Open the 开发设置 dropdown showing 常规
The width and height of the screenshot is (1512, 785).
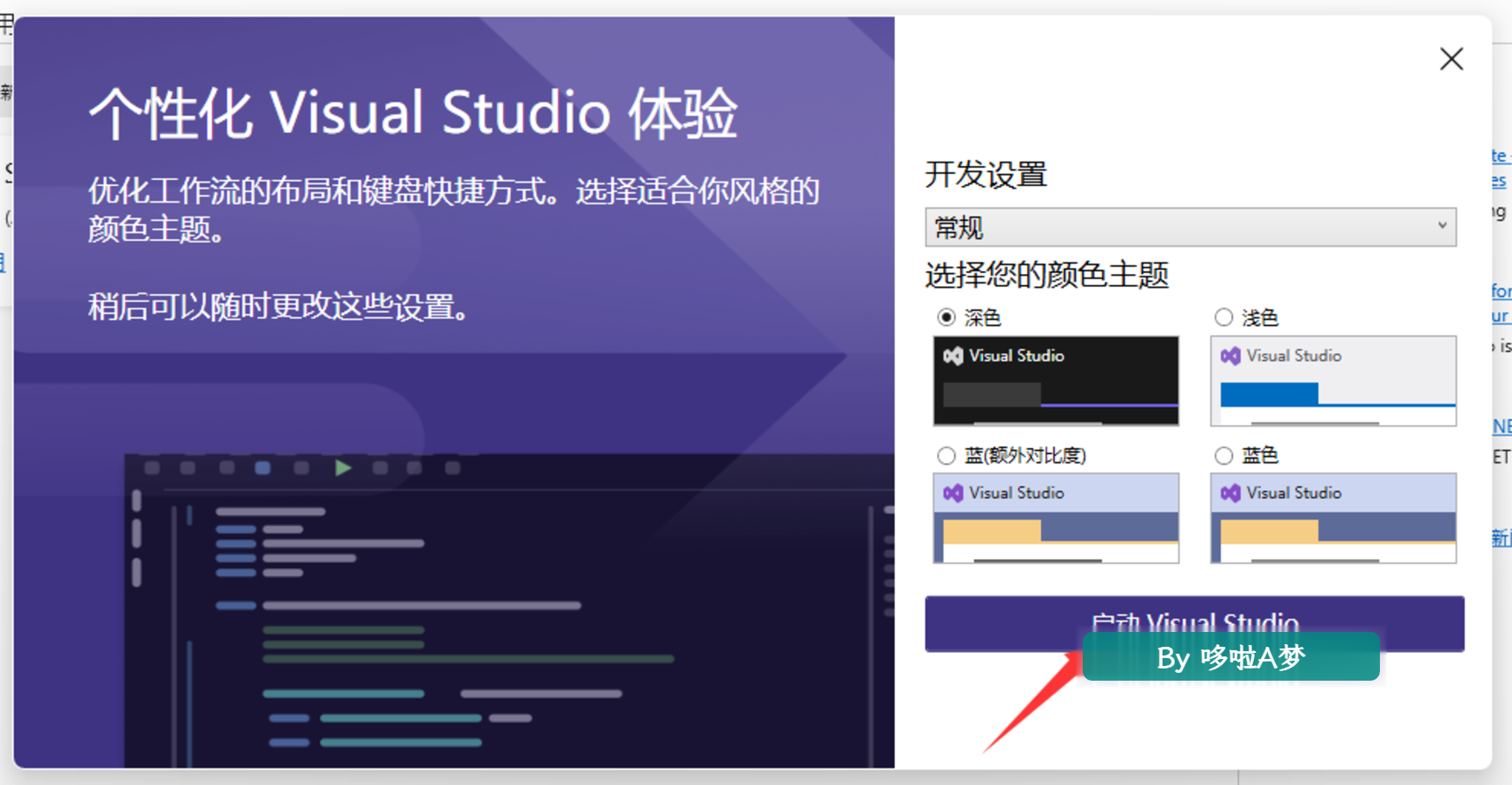1190,227
